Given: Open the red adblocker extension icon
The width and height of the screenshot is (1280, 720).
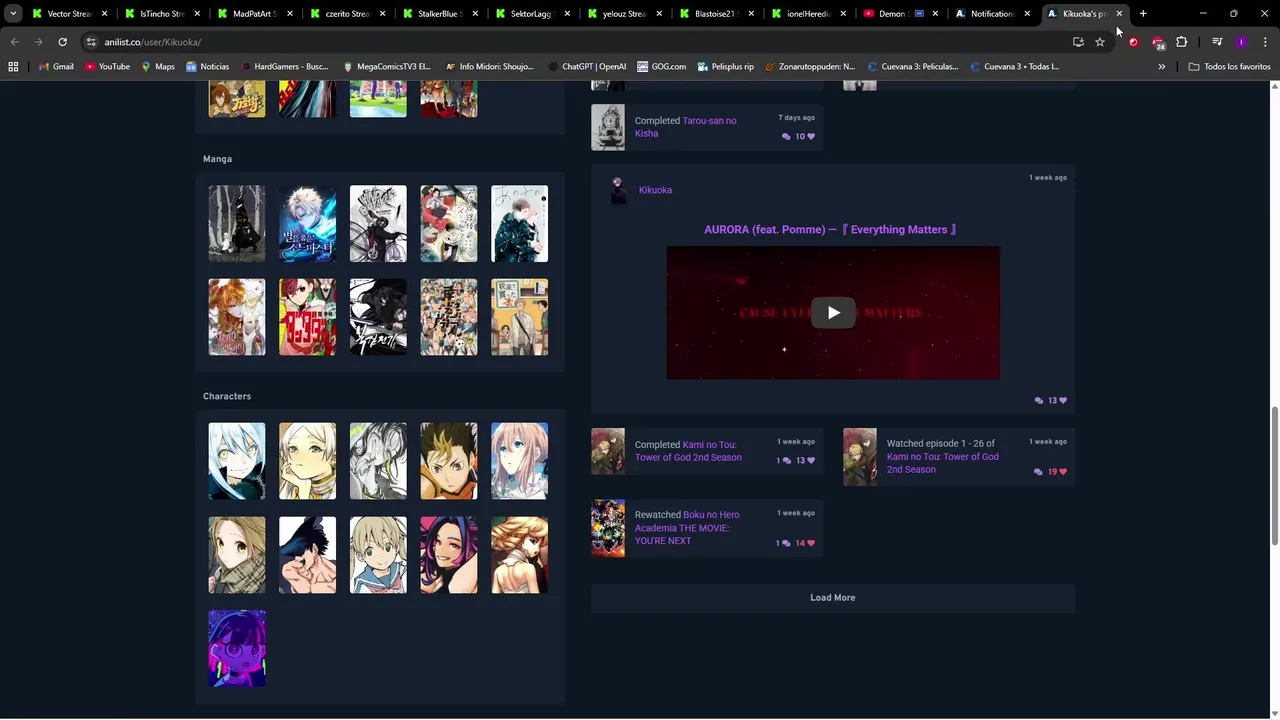Looking at the screenshot, I should [1133, 42].
